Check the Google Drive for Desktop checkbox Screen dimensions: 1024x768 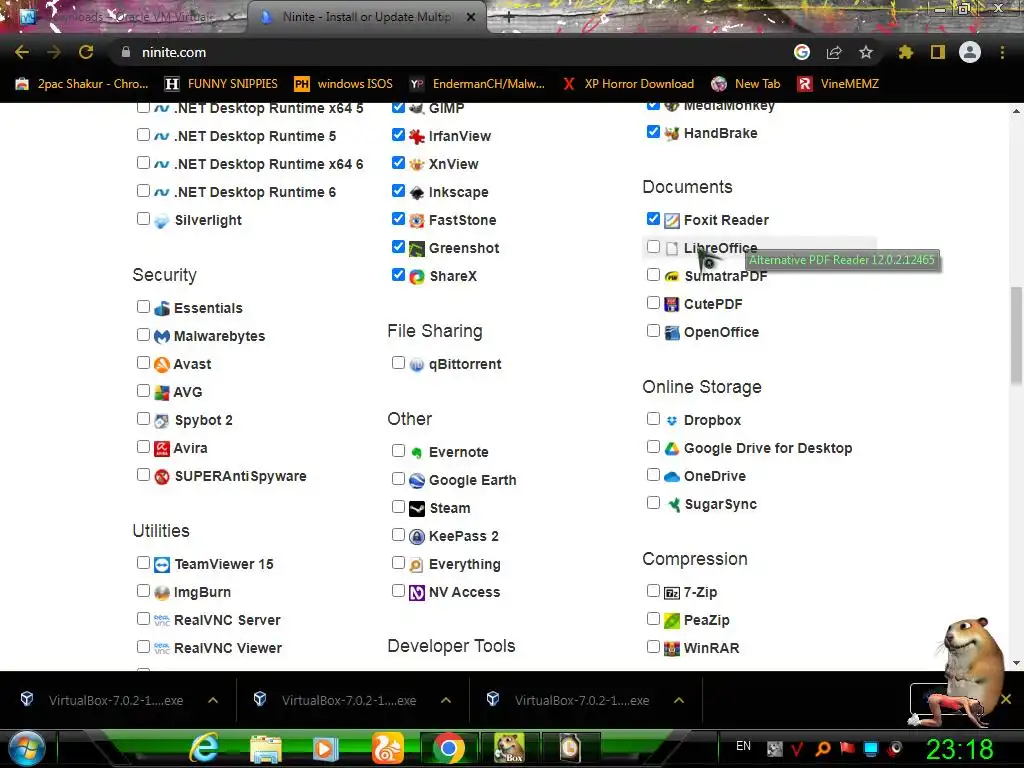(x=653, y=447)
